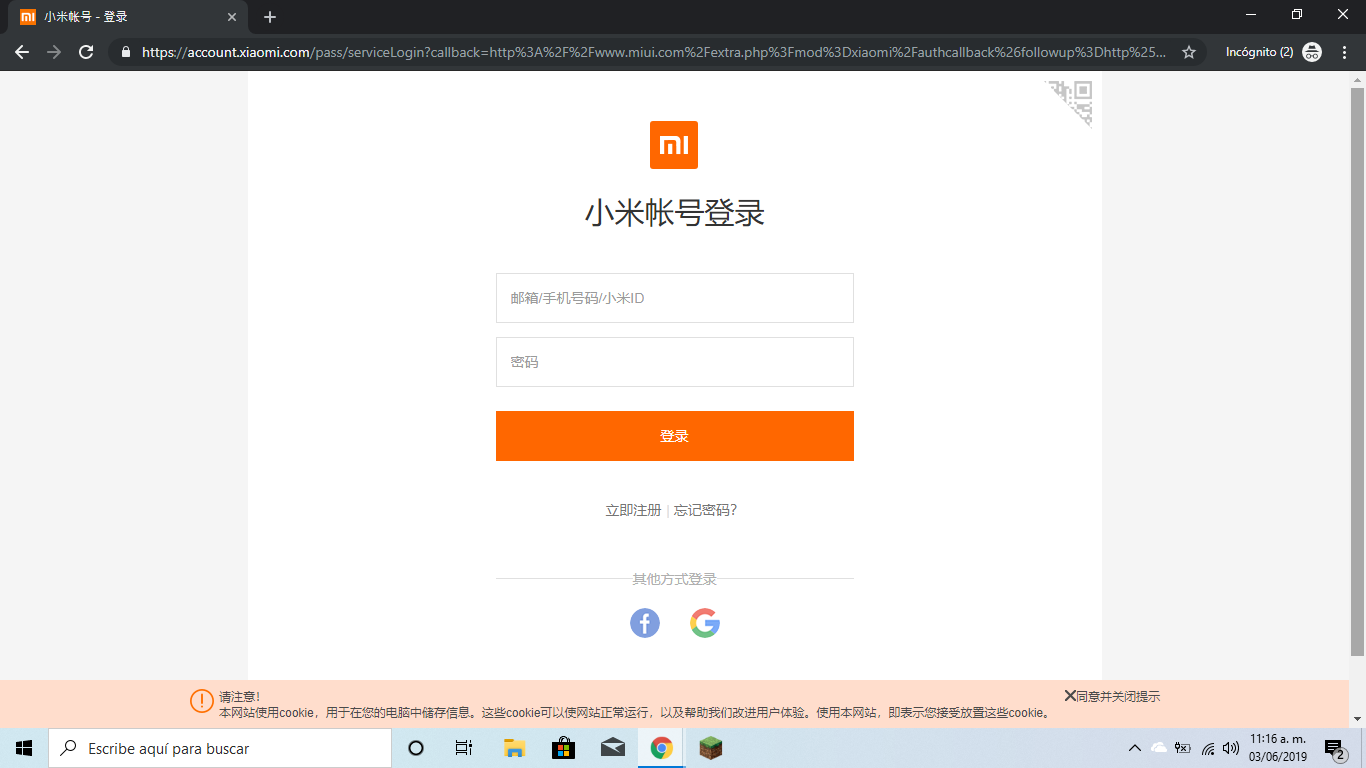Open Cortana circle icon in the taskbar
This screenshot has width=1366, height=768.
(416, 748)
